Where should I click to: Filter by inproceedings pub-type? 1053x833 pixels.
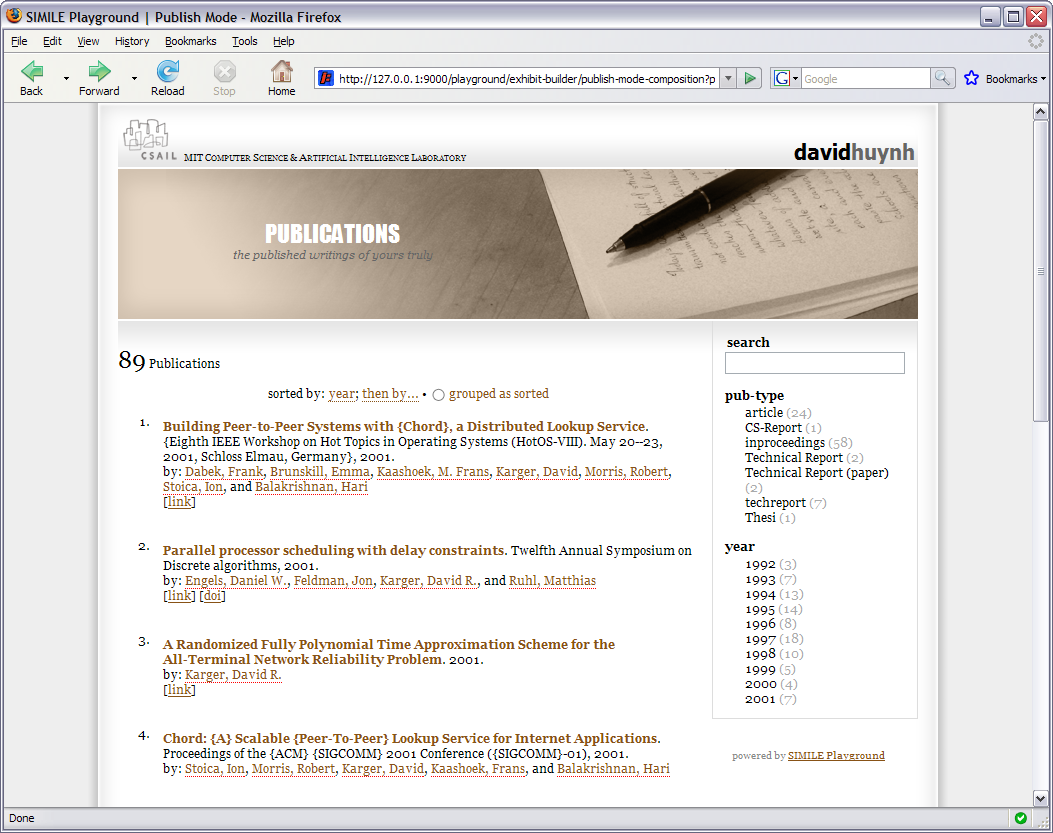pos(784,443)
